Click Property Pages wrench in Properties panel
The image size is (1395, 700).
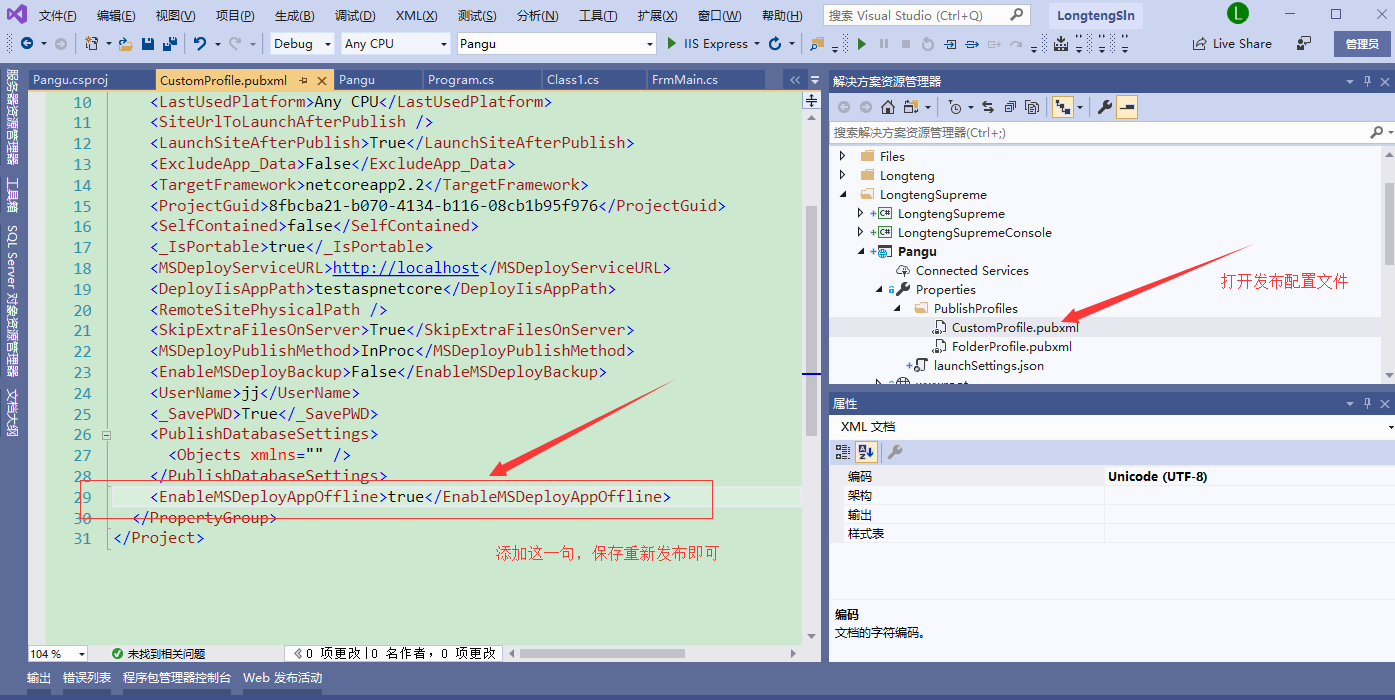[x=895, y=452]
